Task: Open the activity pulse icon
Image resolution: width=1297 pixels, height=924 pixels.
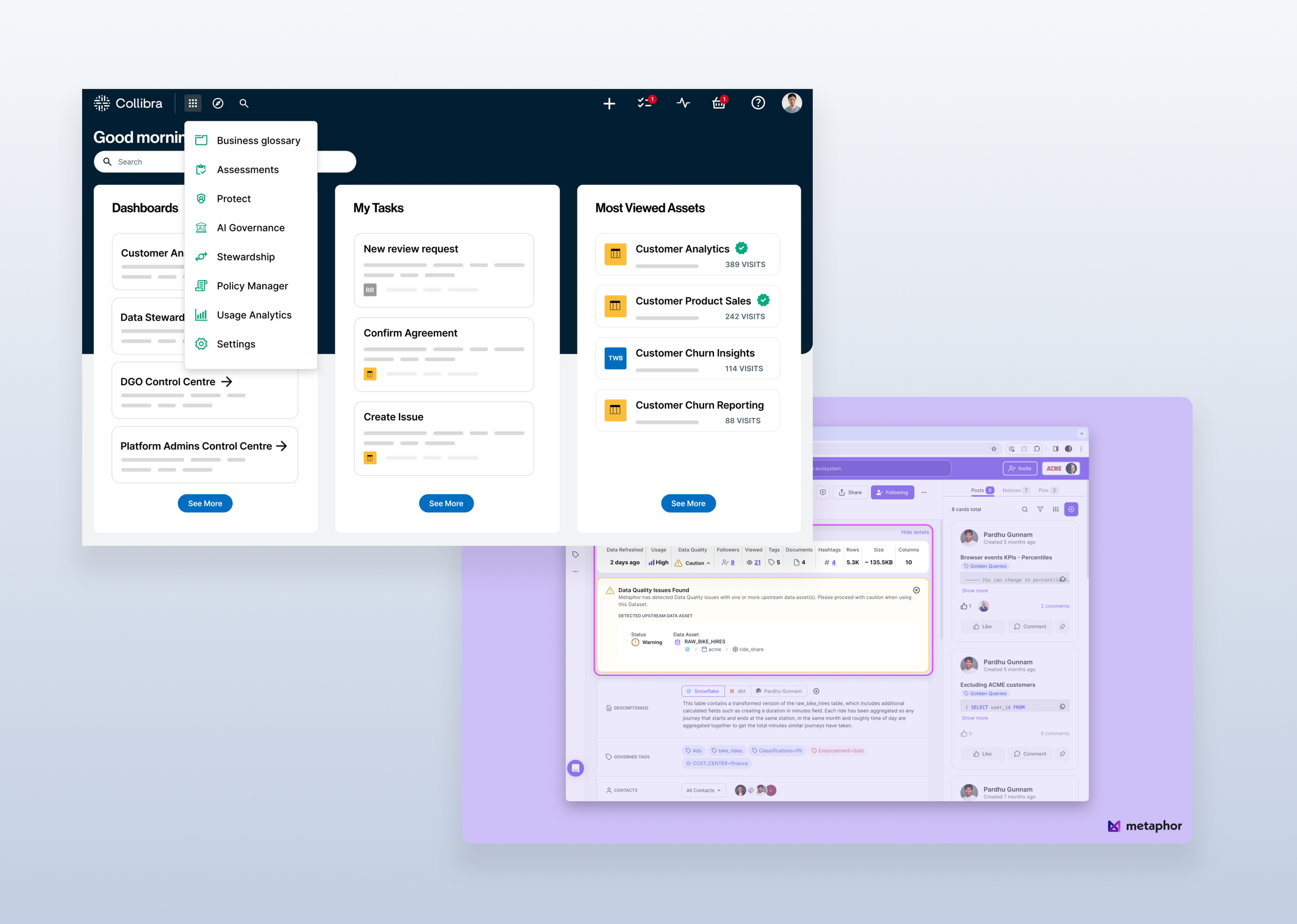Action: click(x=683, y=103)
